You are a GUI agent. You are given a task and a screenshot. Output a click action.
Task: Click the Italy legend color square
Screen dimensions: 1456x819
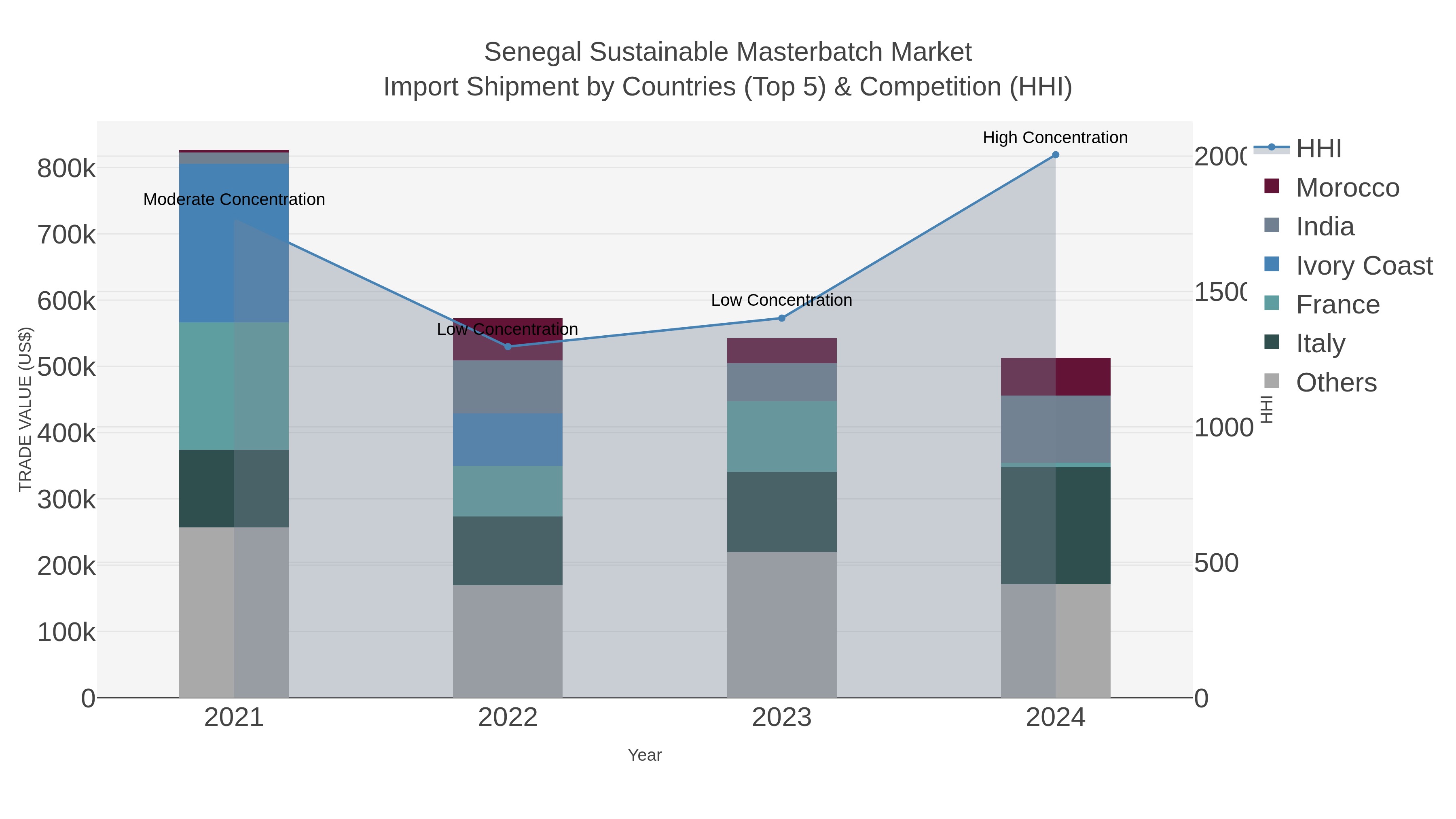(x=1272, y=342)
